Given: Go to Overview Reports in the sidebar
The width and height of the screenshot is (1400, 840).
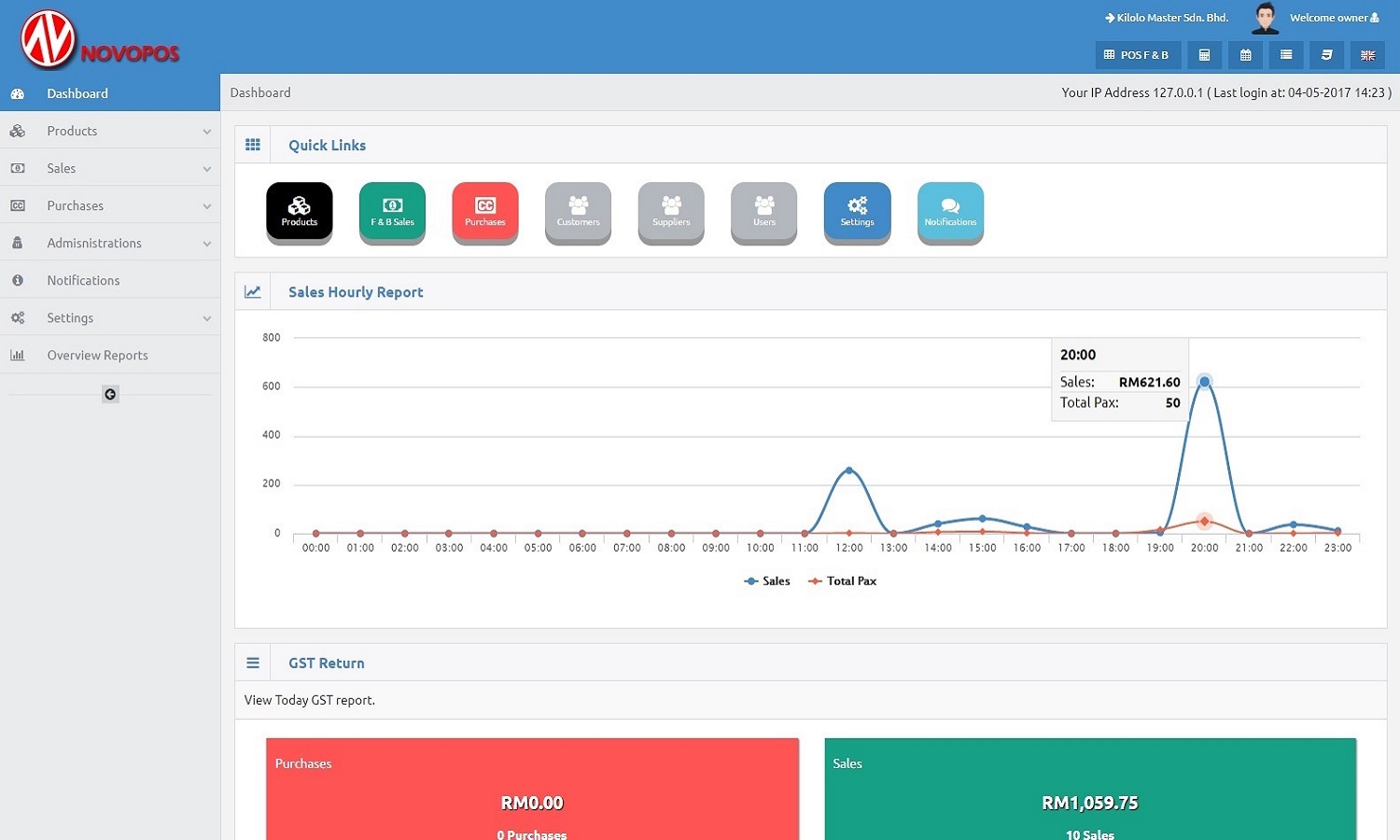Looking at the screenshot, I should 97,355.
